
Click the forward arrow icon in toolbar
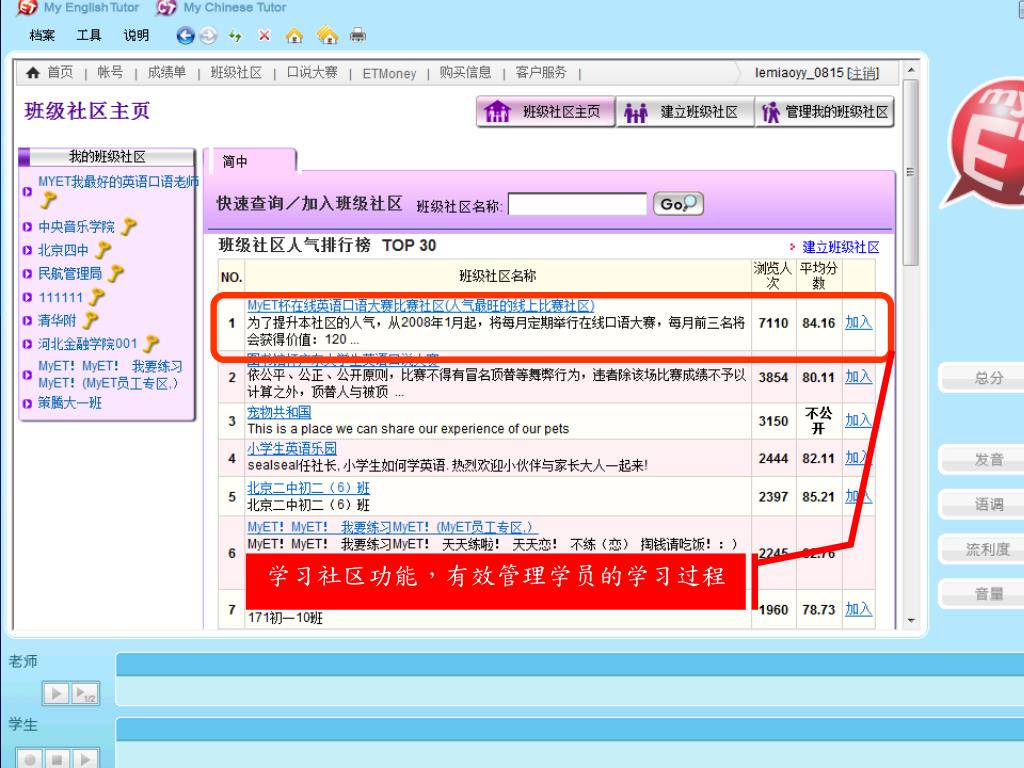[208, 35]
